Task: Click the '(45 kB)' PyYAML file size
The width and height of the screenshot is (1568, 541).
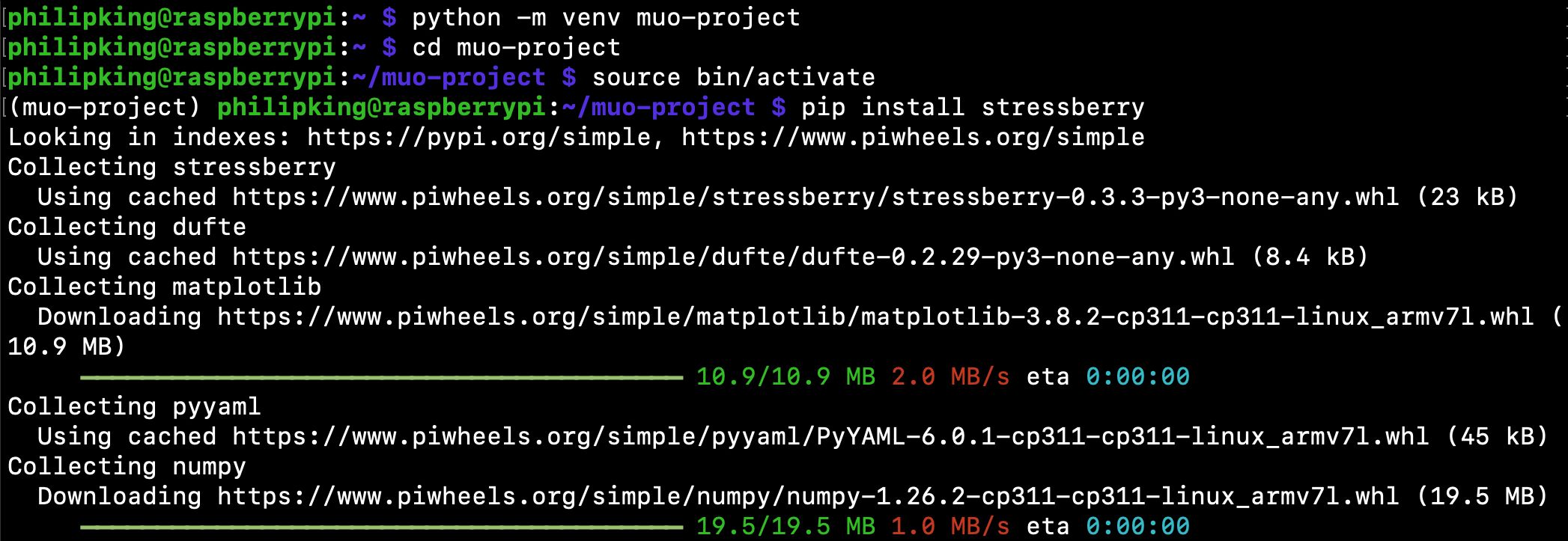Action: tap(1497, 437)
